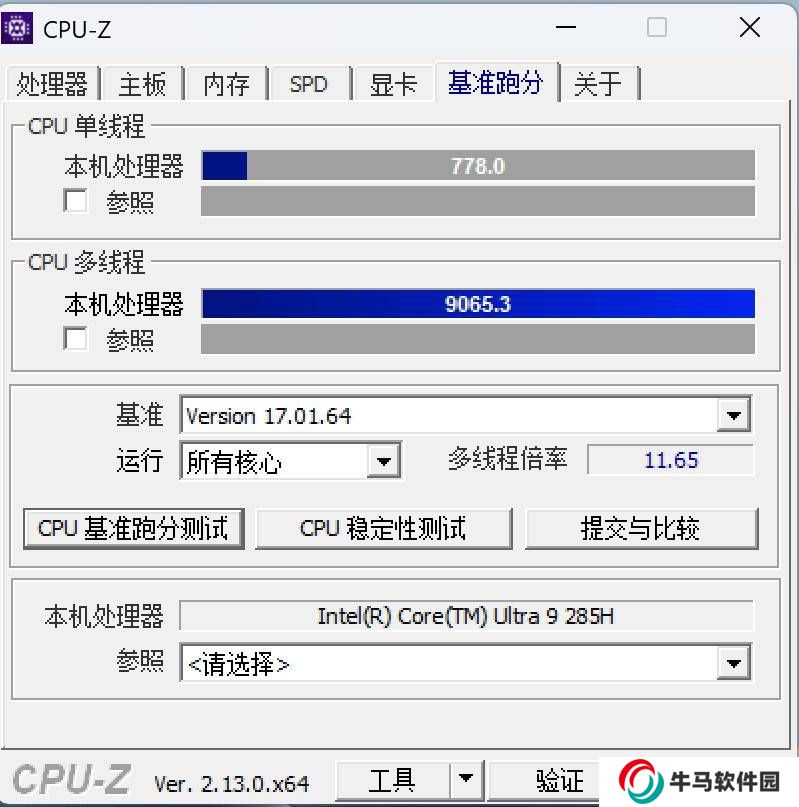Screen dimensions: 799x807
Task: Switch to the 处理器 tab
Action: [x=52, y=84]
